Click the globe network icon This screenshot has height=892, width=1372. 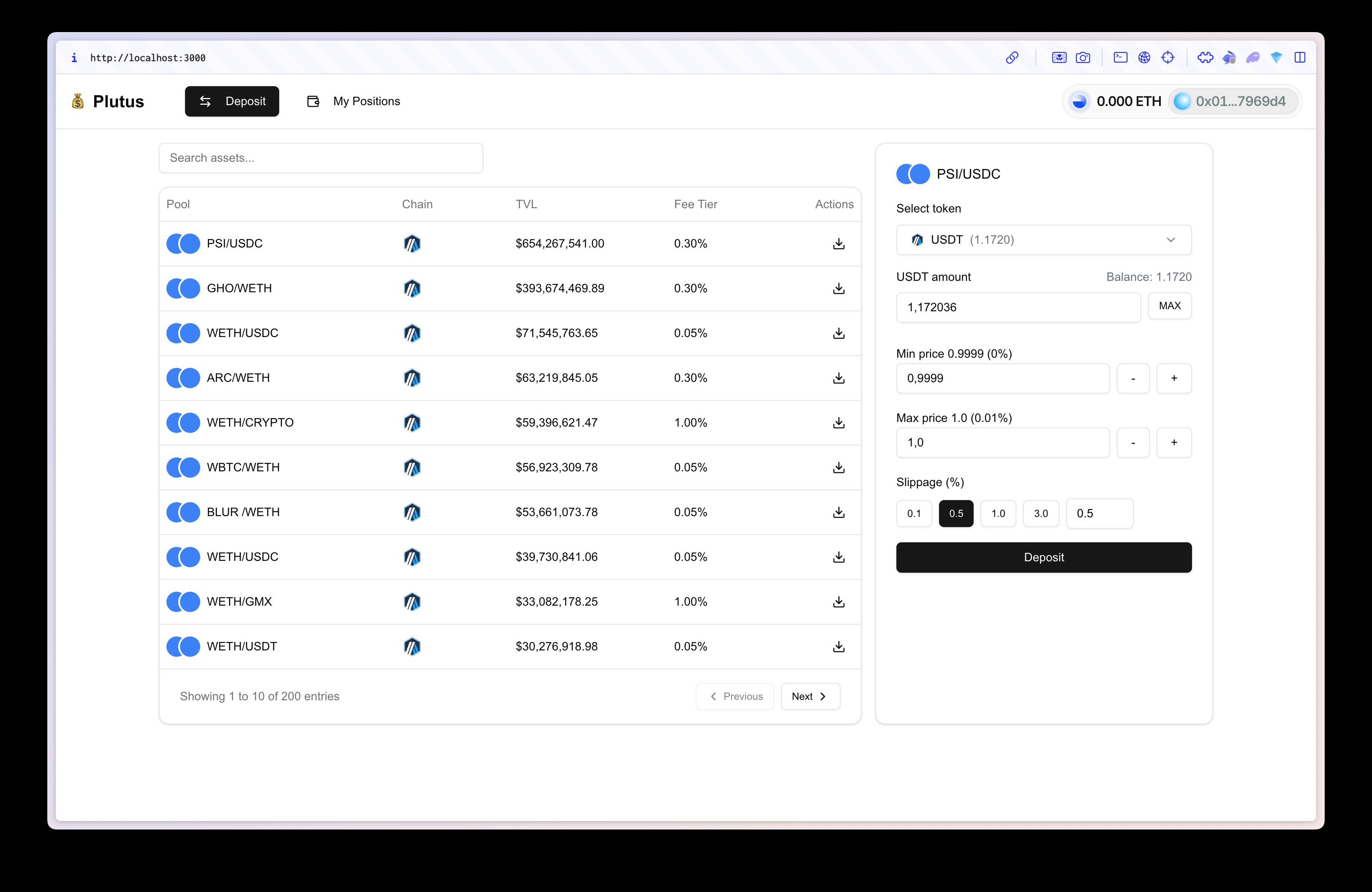1144,57
